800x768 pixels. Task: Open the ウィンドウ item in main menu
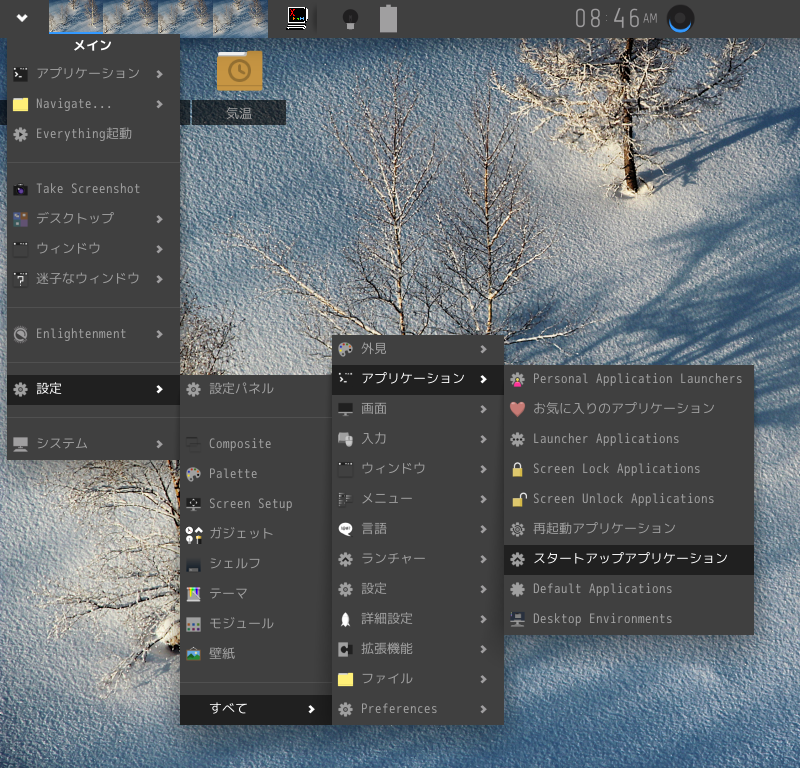click(93, 249)
